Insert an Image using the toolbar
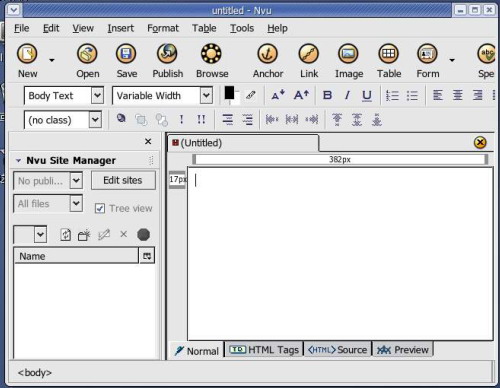The height and width of the screenshot is (388, 500). (x=348, y=54)
